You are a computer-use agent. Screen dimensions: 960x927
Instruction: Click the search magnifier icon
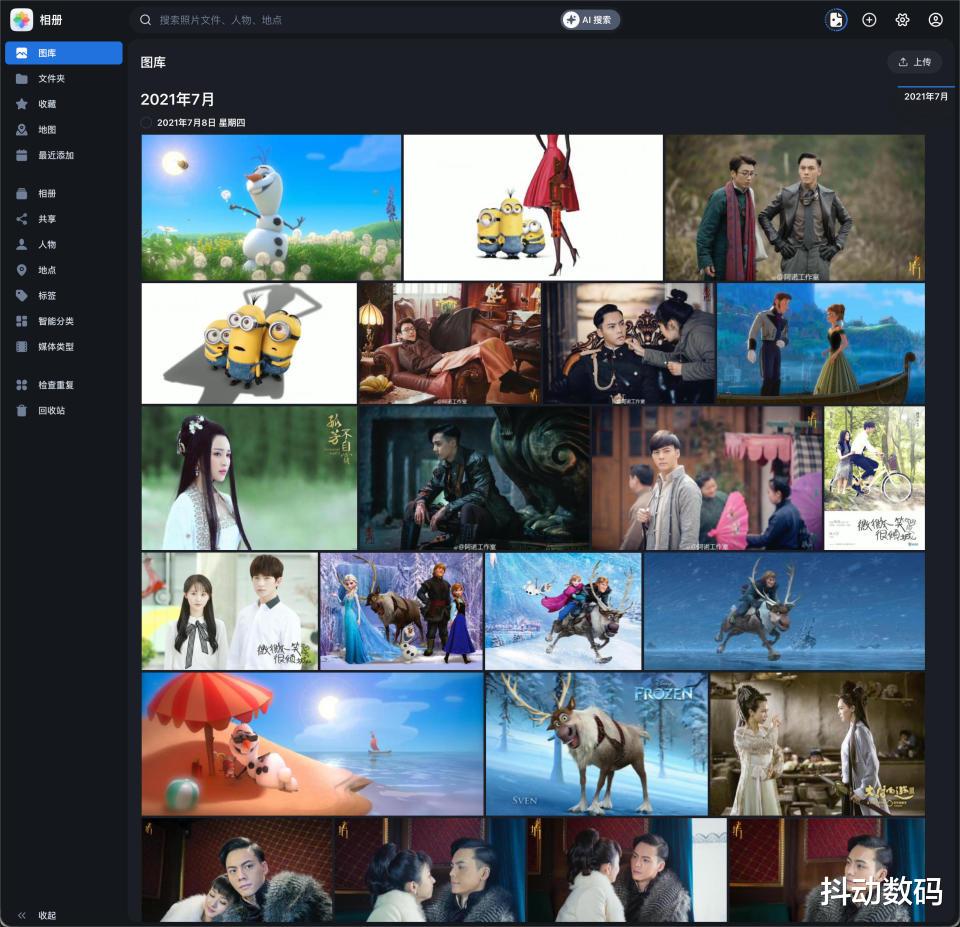click(x=145, y=20)
